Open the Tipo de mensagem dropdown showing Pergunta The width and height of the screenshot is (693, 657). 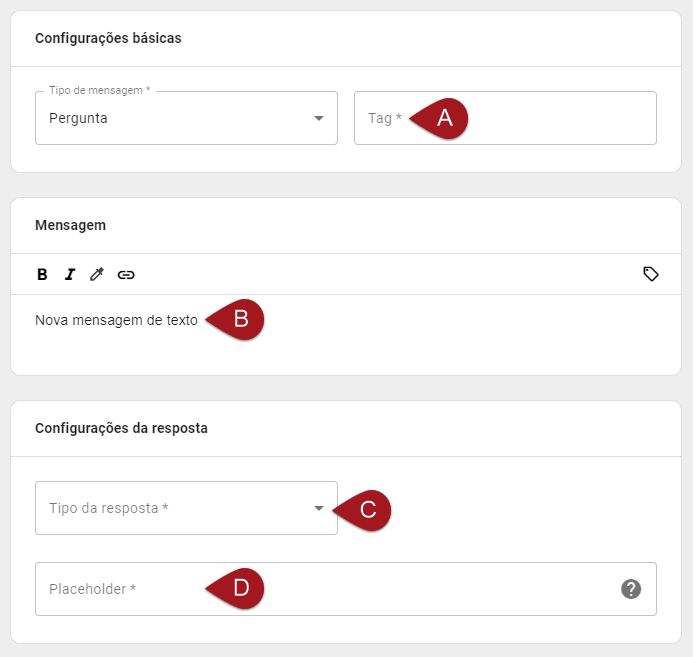[170, 118]
